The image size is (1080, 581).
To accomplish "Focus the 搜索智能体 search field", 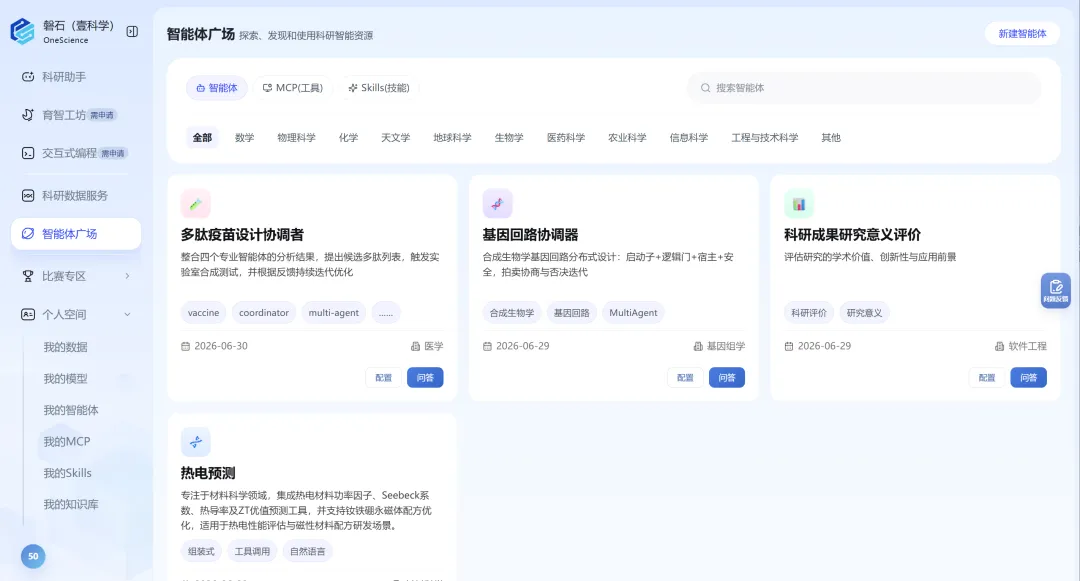I will 864,88.
